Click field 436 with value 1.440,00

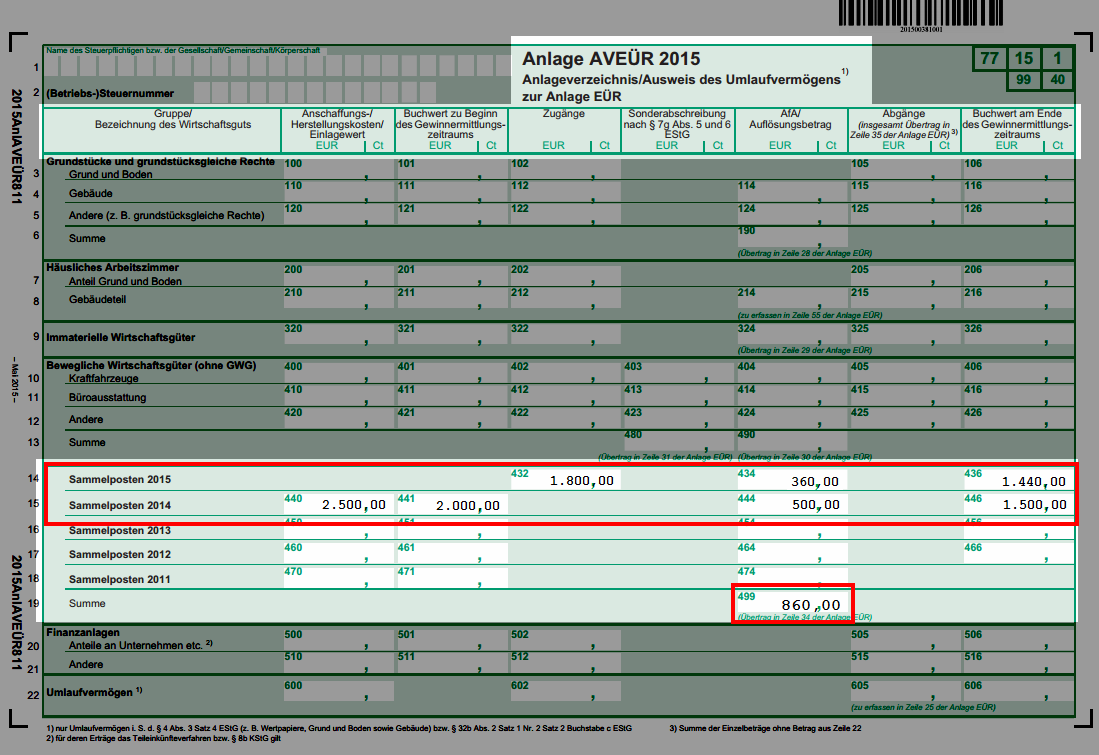[x=1017, y=480]
